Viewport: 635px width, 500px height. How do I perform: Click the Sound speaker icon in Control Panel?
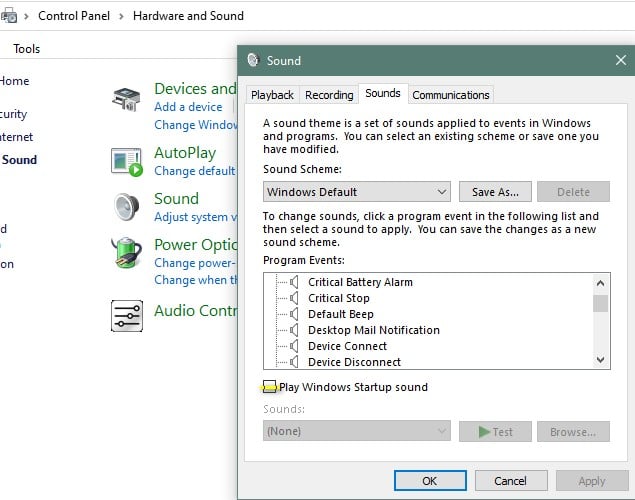tap(126, 207)
